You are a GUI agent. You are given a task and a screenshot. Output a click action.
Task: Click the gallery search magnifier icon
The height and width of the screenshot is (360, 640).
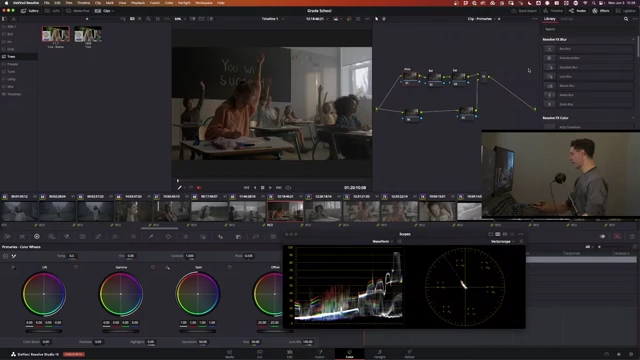148,19
